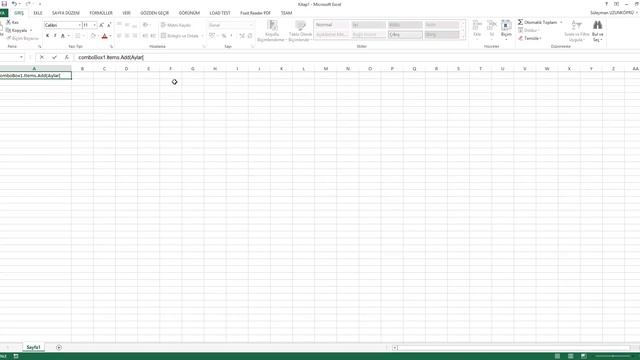Apply percent style number format
The image size is (640, 360).
(224, 36)
